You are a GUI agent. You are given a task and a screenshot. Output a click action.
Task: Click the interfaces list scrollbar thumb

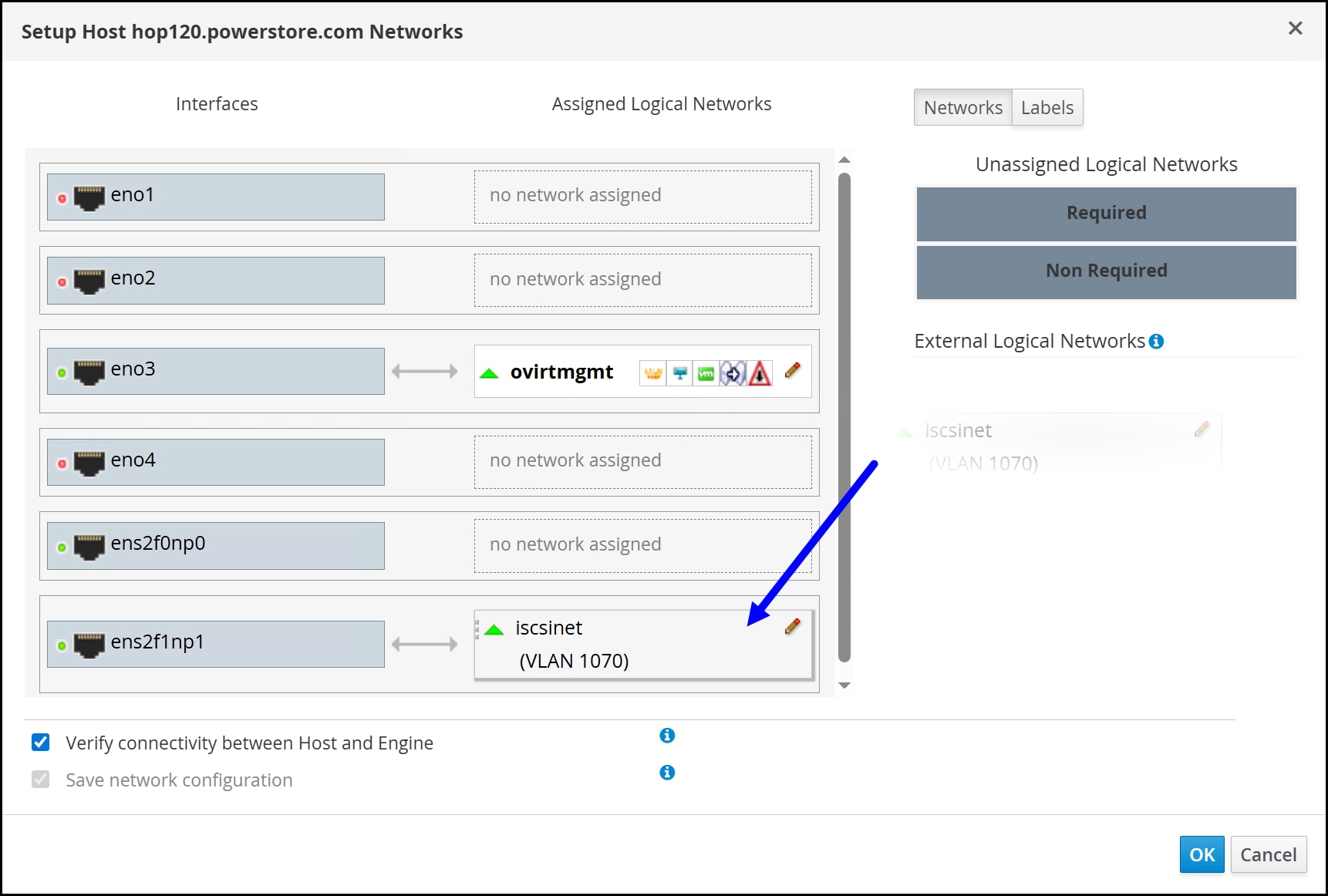coord(844,417)
